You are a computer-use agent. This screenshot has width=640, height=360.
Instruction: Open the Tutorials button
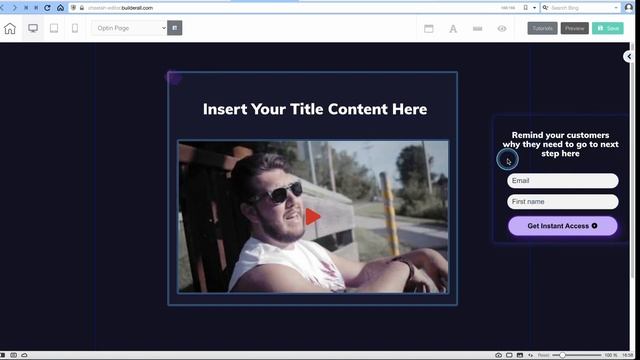[x=542, y=28]
